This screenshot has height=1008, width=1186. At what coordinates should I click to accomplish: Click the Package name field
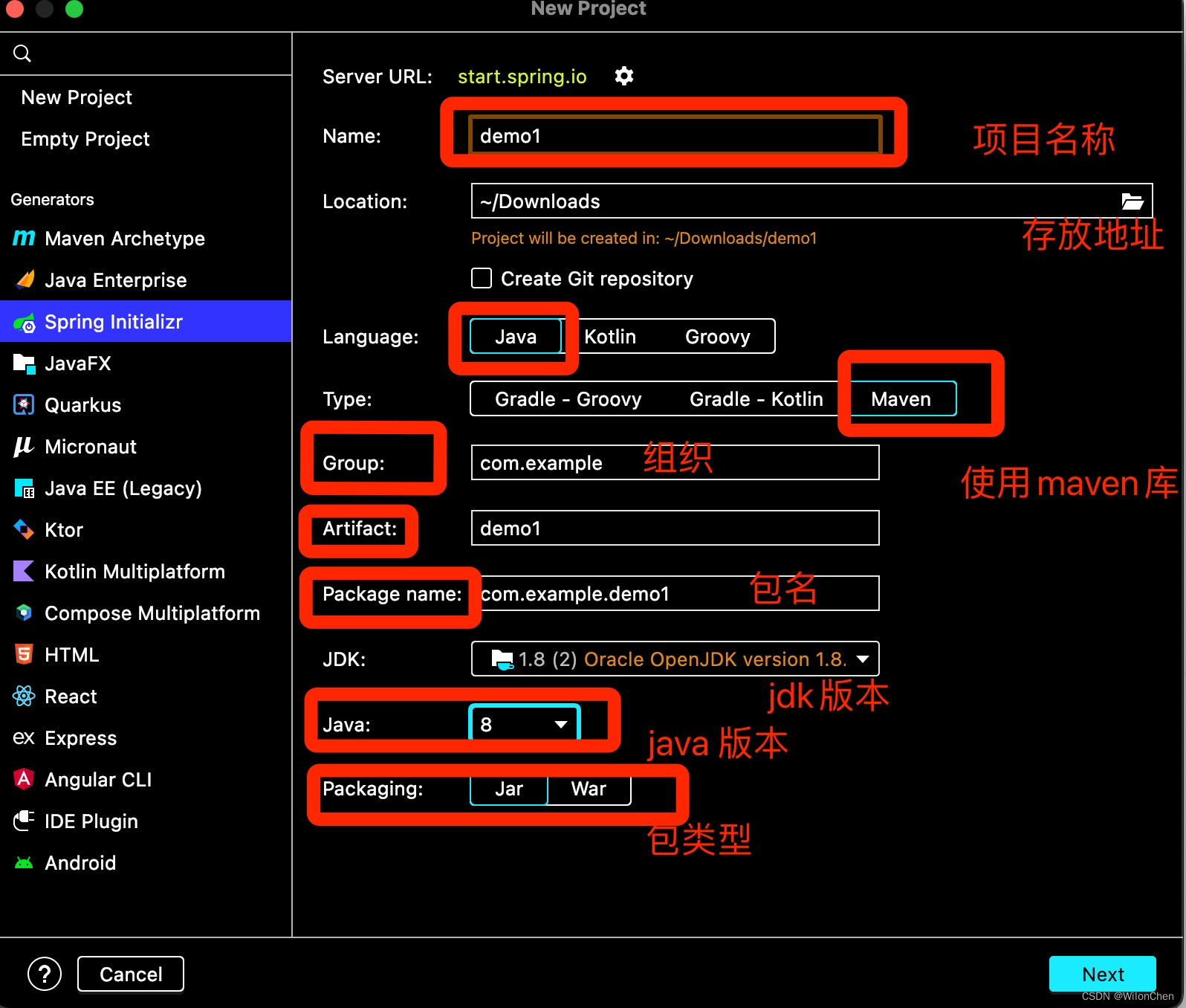point(675,593)
